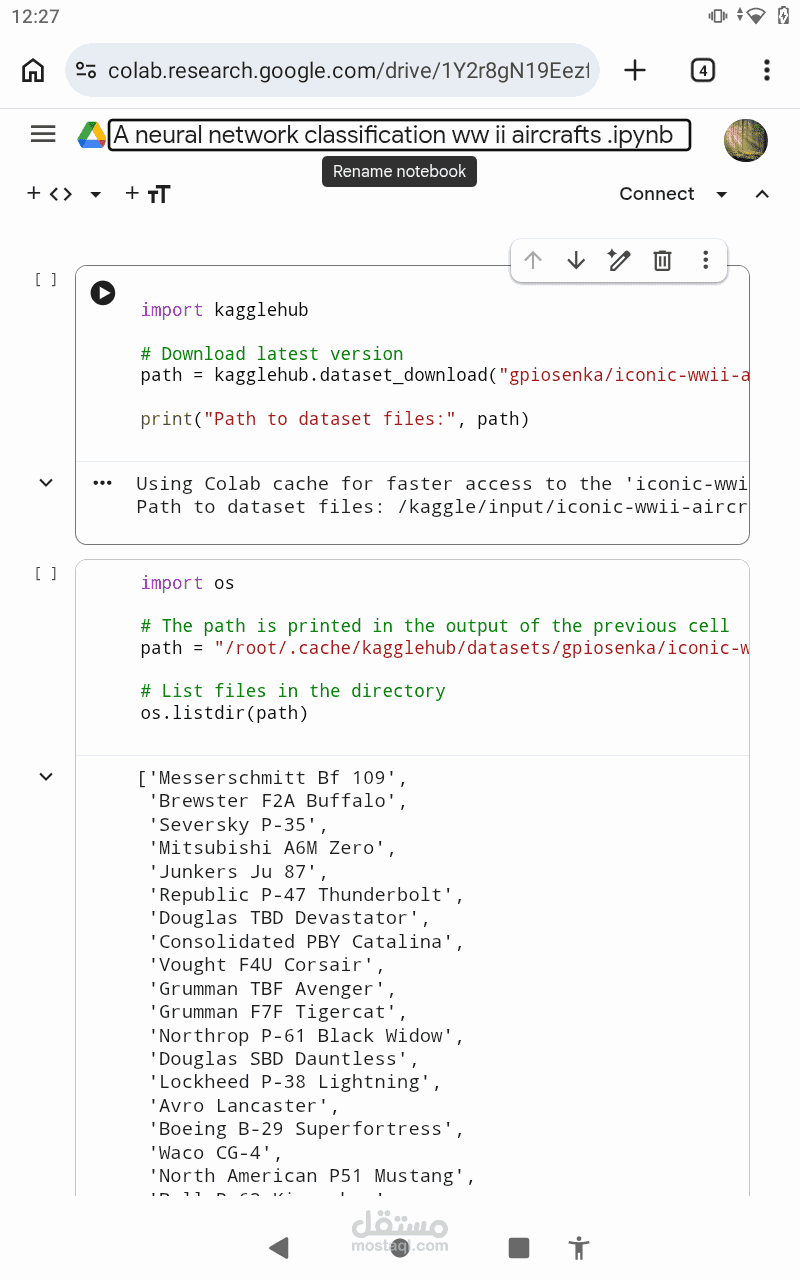The image size is (800, 1280).
Task: Open more cell actions menu
Action: click(x=705, y=261)
